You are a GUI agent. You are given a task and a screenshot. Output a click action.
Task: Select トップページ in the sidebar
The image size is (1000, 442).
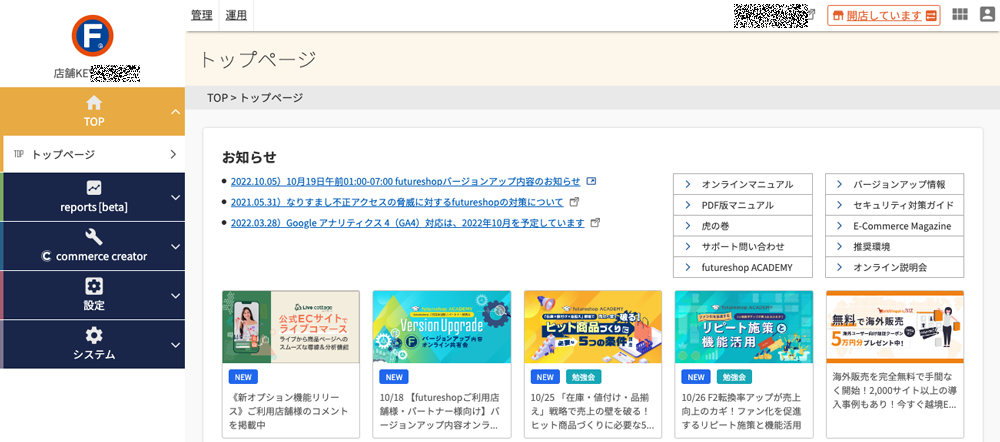click(94, 154)
